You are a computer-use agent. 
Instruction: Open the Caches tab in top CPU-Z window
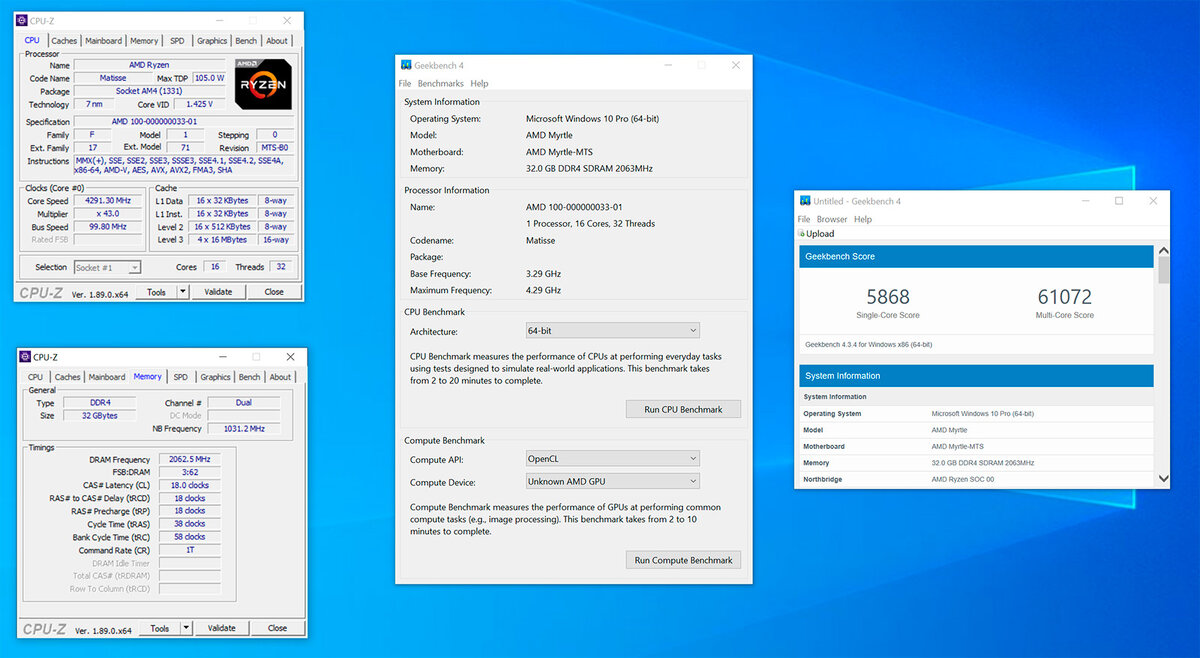[x=65, y=41]
